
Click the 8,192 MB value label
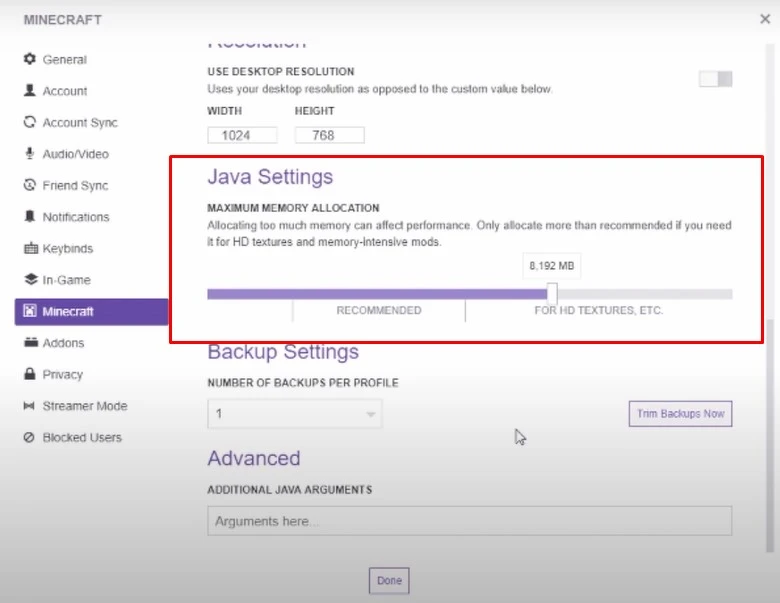click(552, 266)
